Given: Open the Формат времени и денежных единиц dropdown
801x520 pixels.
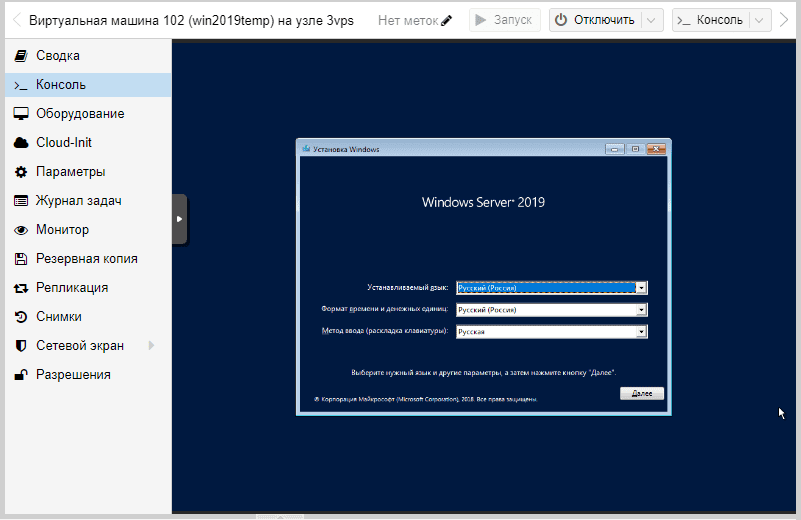Looking at the screenshot, I should pos(552,310).
